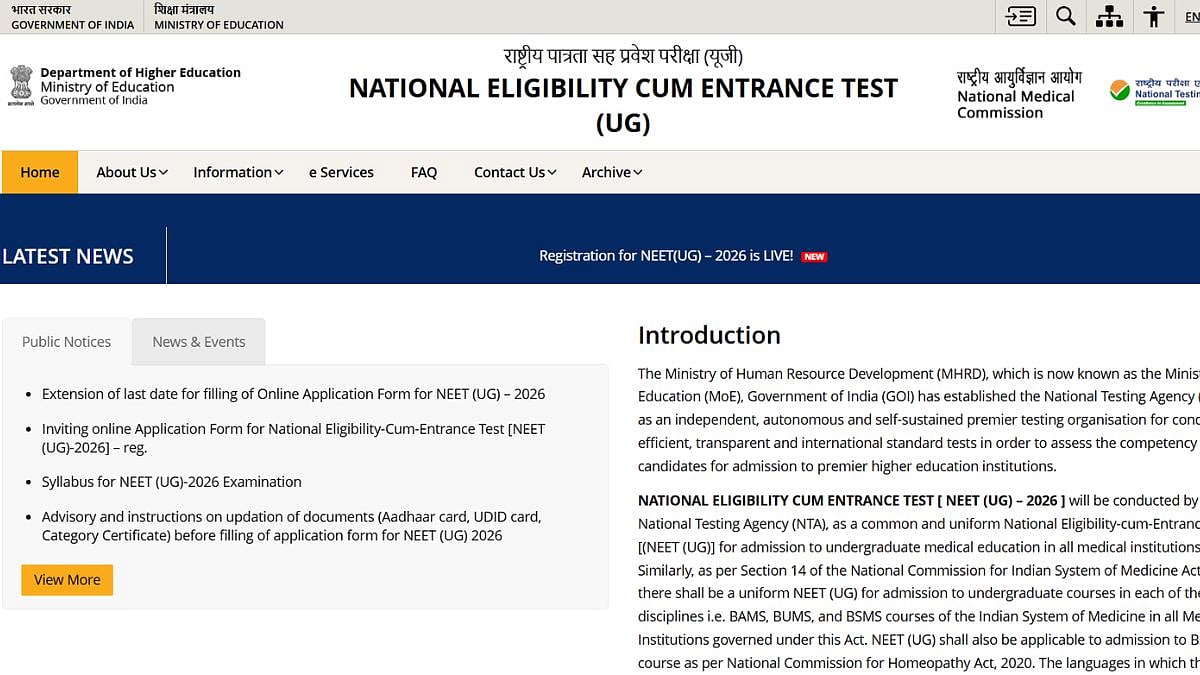
Task: Click the skip to main content icon
Action: tap(1020, 16)
